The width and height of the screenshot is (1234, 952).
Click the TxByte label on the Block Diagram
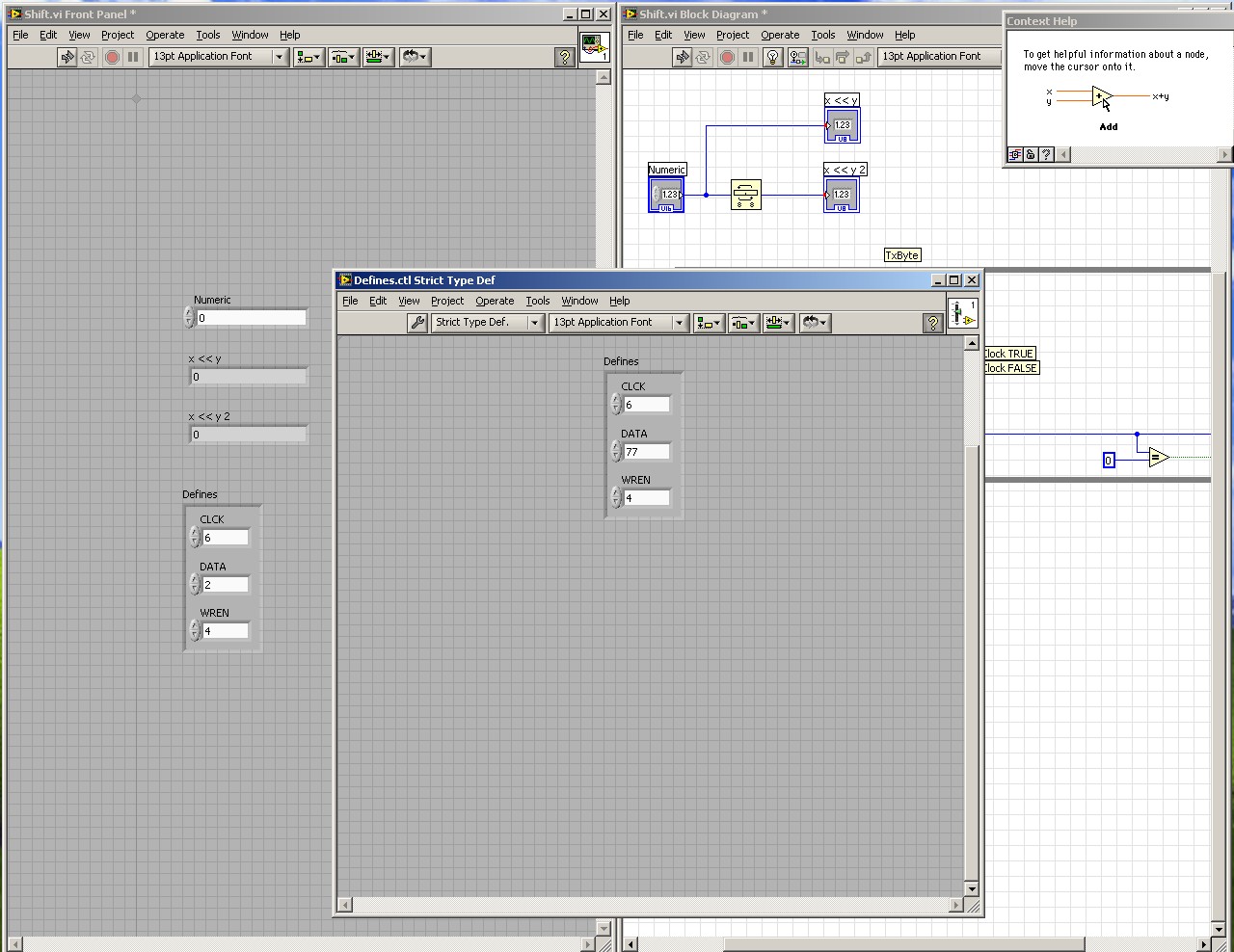click(x=902, y=255)
